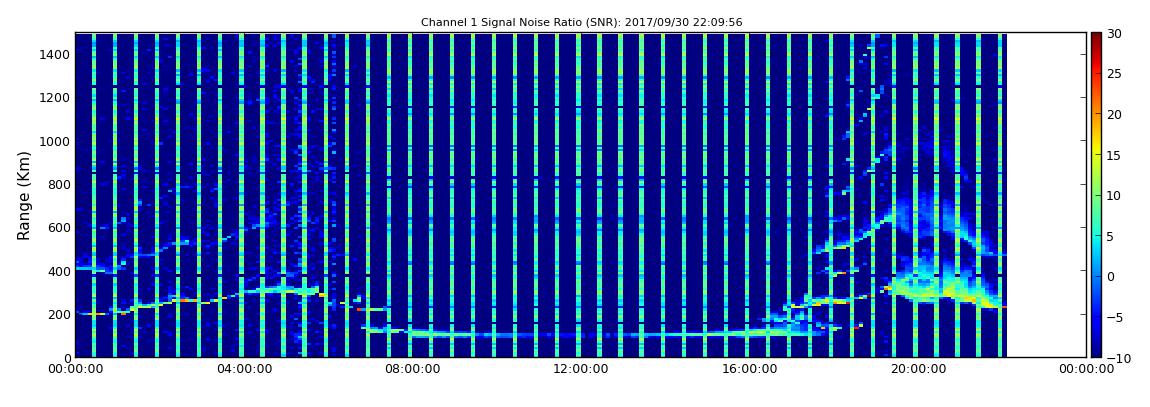Click the empty white plot region after 22:00
1150x407 pixels.
(1047, 195)
